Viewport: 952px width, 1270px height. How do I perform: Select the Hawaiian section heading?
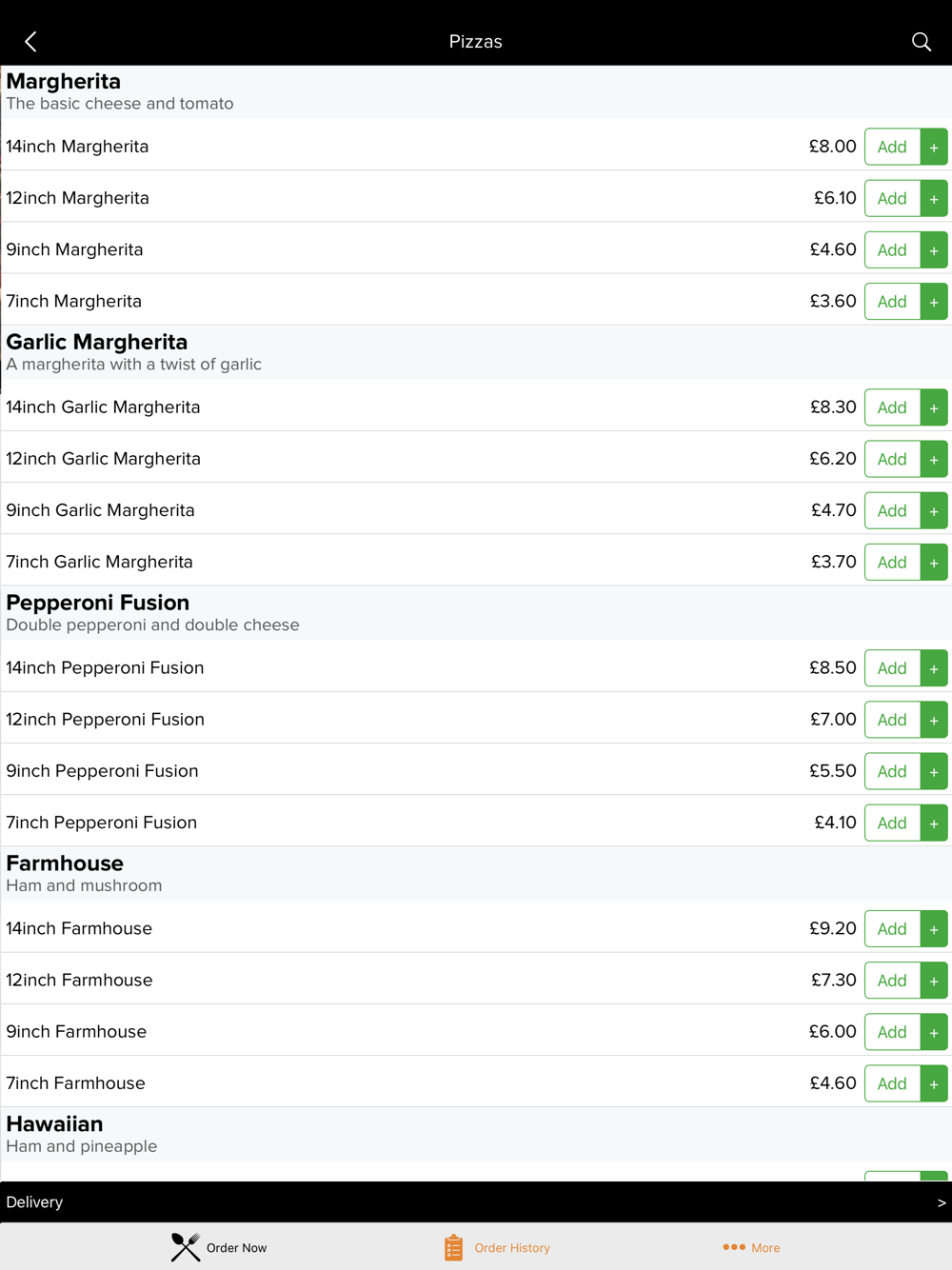point(54,1125)
